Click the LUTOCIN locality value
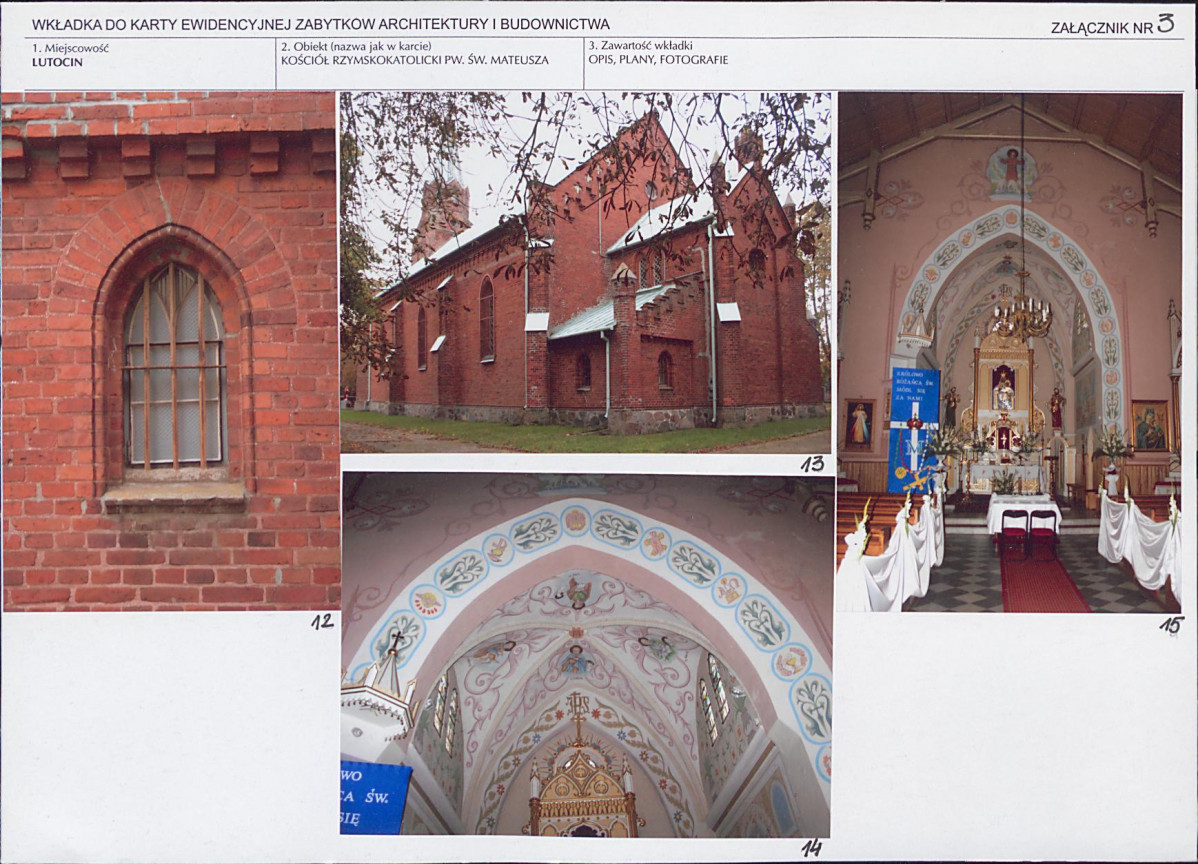This screenshot has height=864, width=1198. click(57, 63)
